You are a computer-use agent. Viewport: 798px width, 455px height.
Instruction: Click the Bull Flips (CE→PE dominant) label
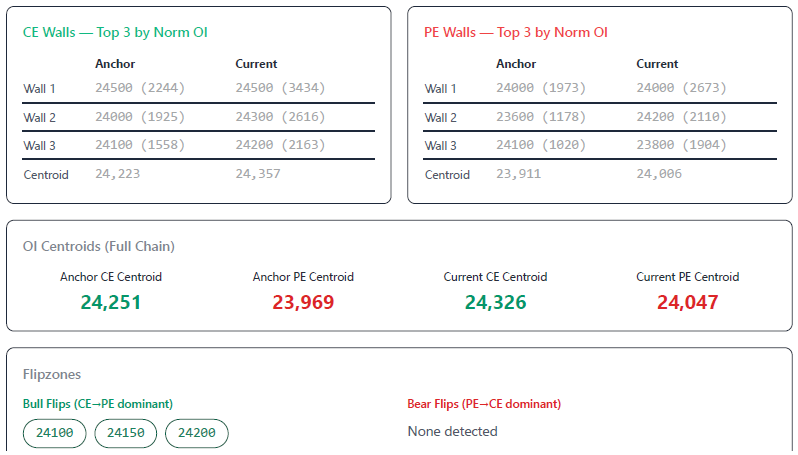(x=98, y=404)
